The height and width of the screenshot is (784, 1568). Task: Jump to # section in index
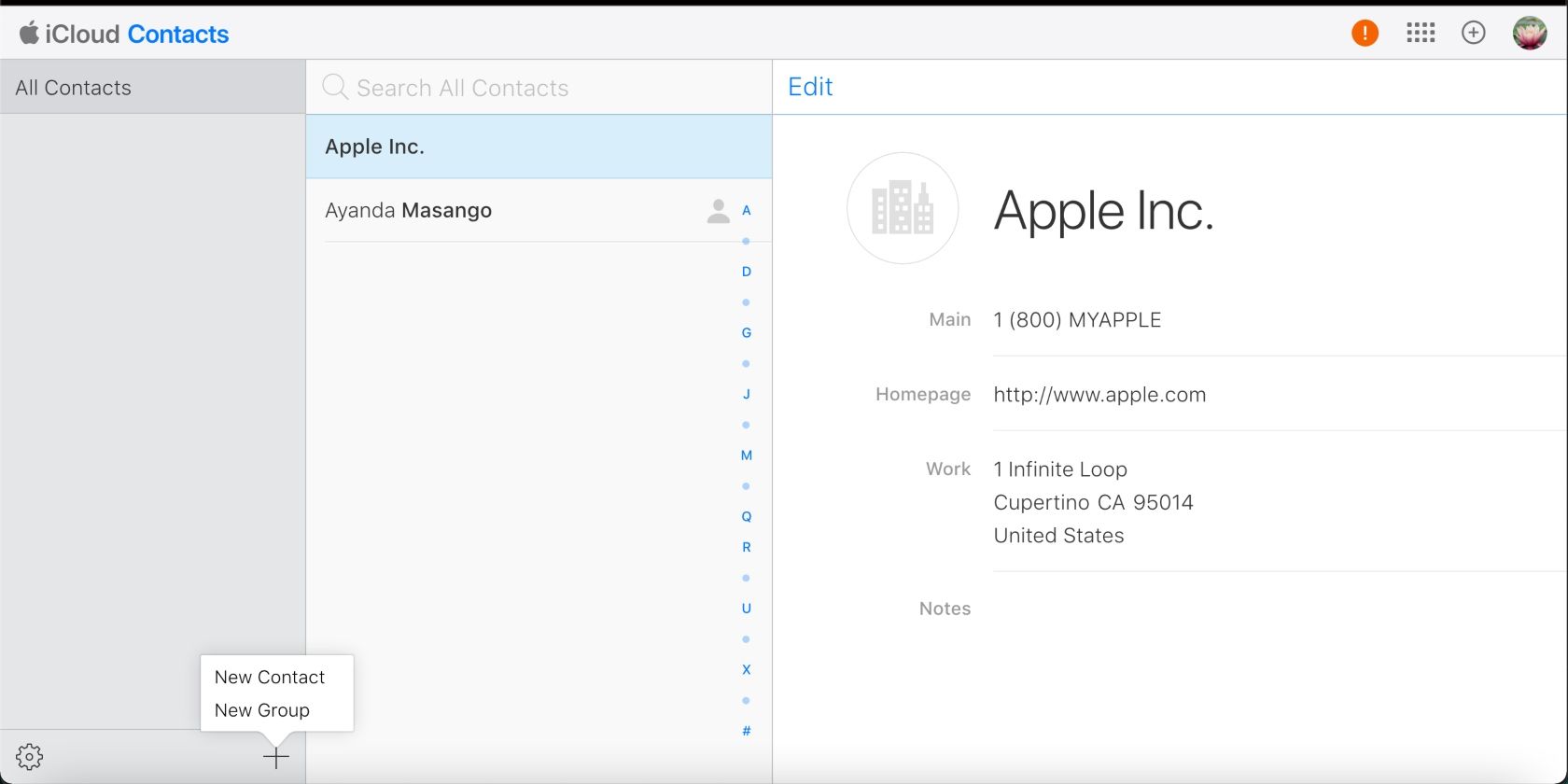747,731
